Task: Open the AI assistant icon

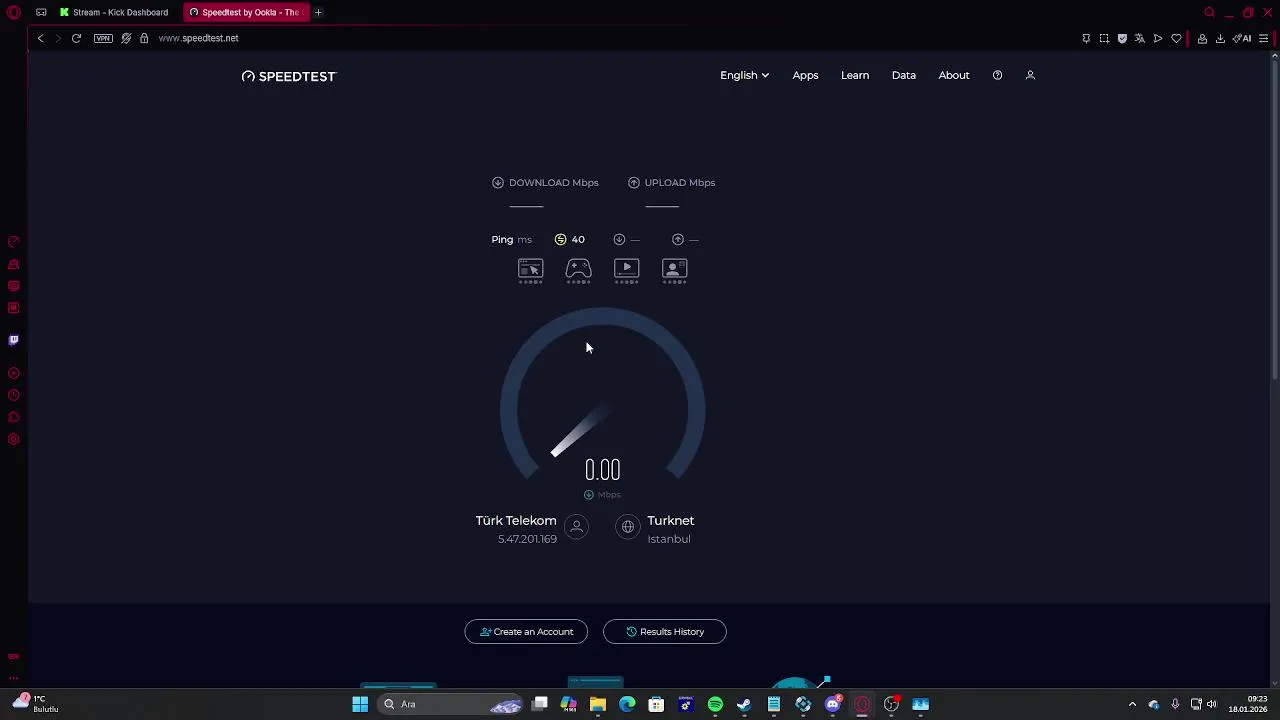Action: point(1242,38)
